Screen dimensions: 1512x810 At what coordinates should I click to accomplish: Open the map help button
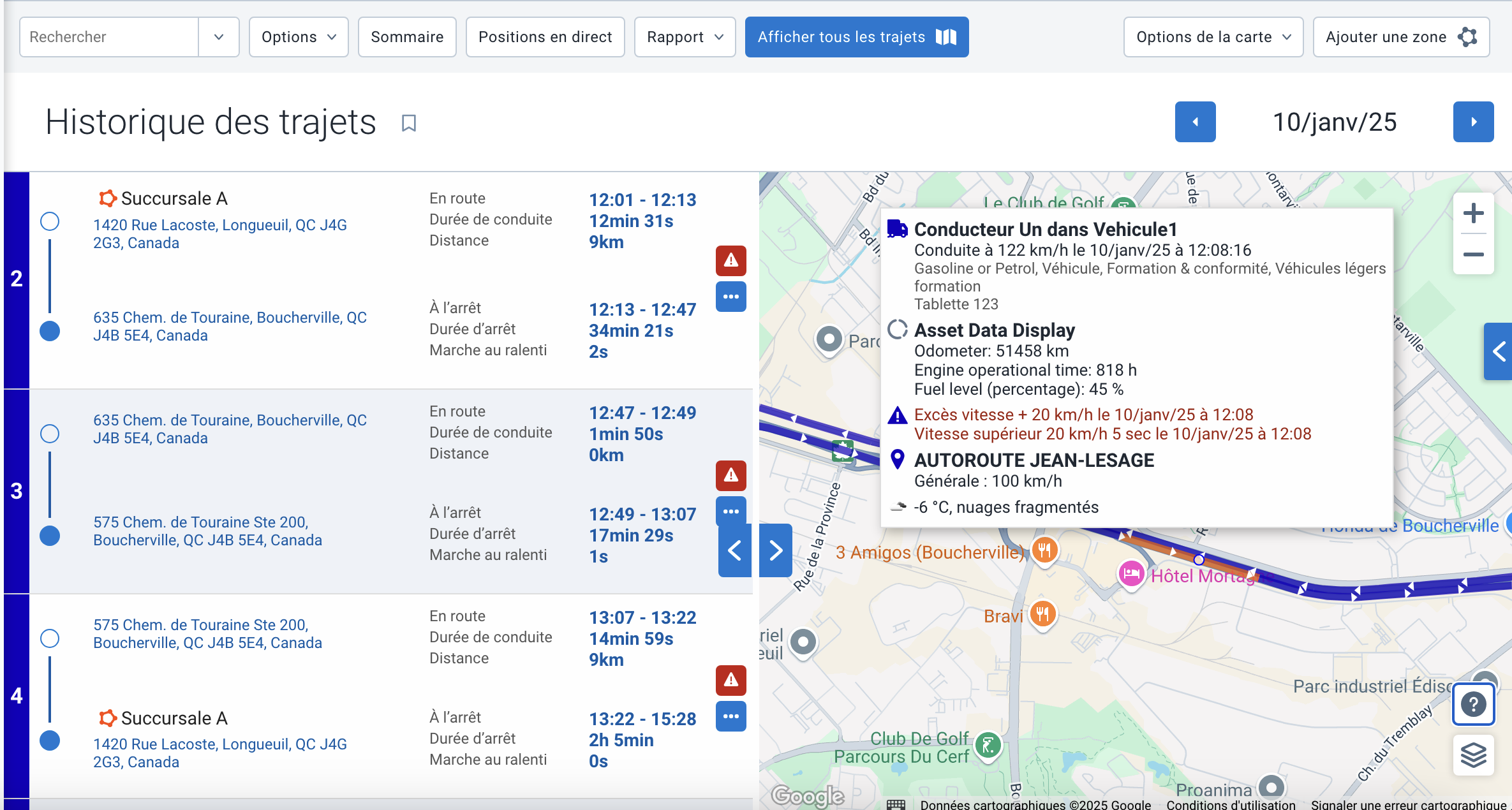click(1474, 705)
